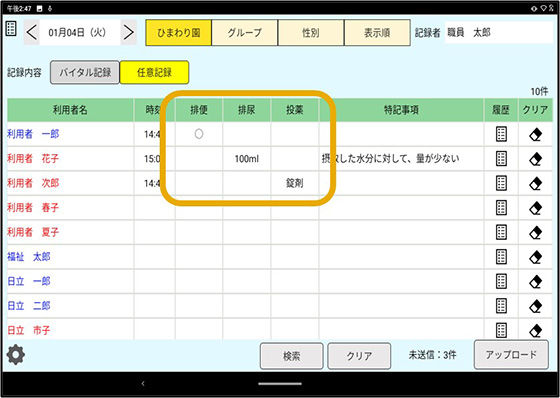
Task: Open history for 利用者 次郎
Action: tap(501, 183)
